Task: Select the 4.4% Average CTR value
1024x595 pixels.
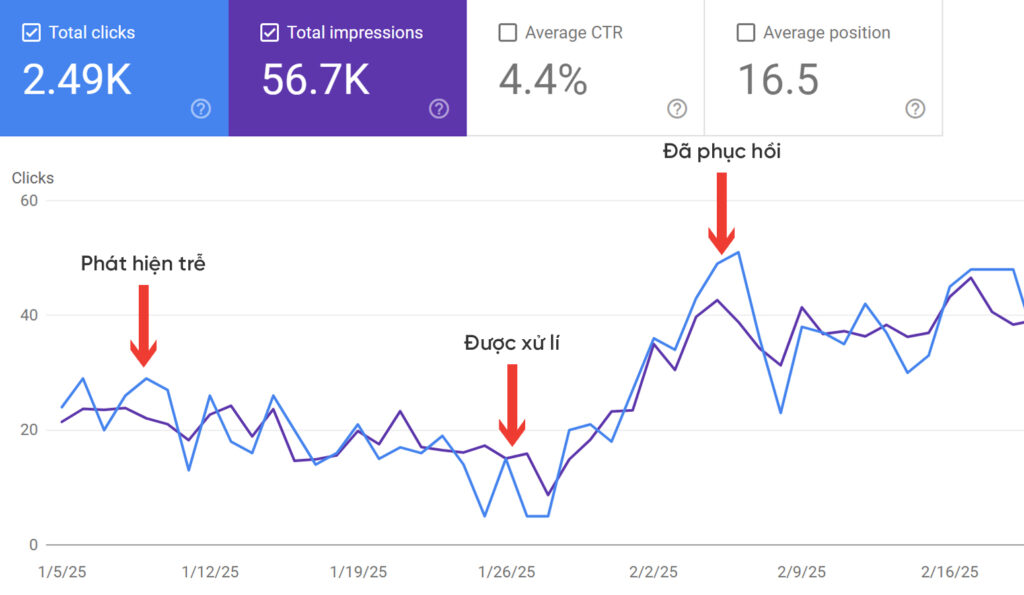Action: tap(543, 81)
